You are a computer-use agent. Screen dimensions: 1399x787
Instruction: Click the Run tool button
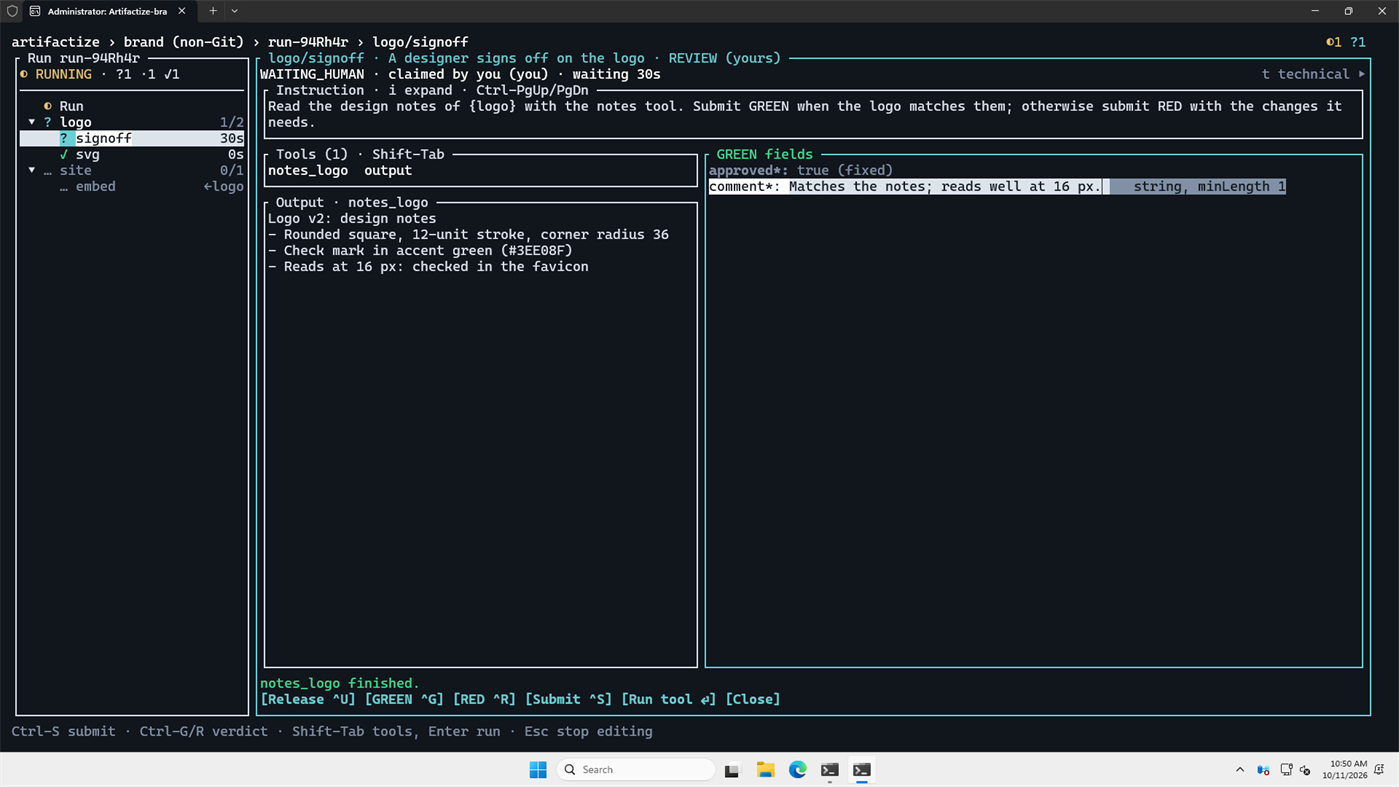click(668, 699)
